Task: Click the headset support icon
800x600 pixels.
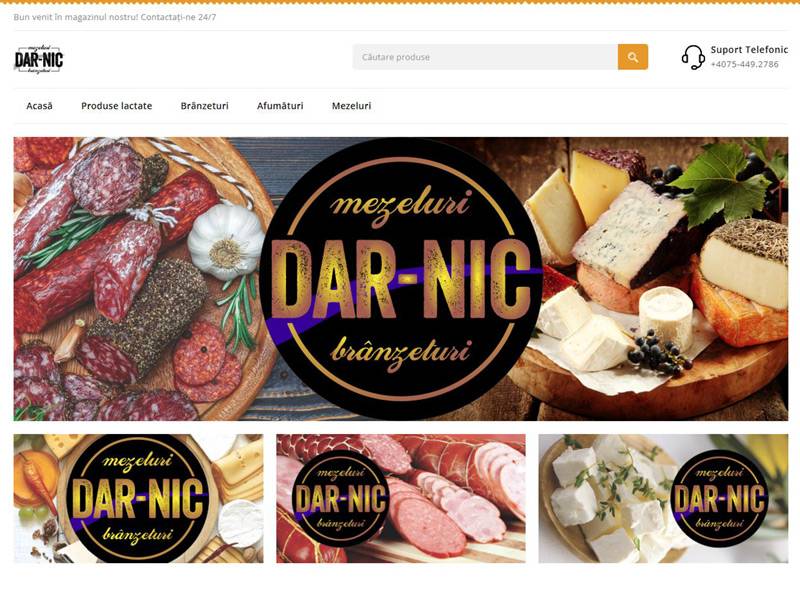Action: [x=693, y=57]
